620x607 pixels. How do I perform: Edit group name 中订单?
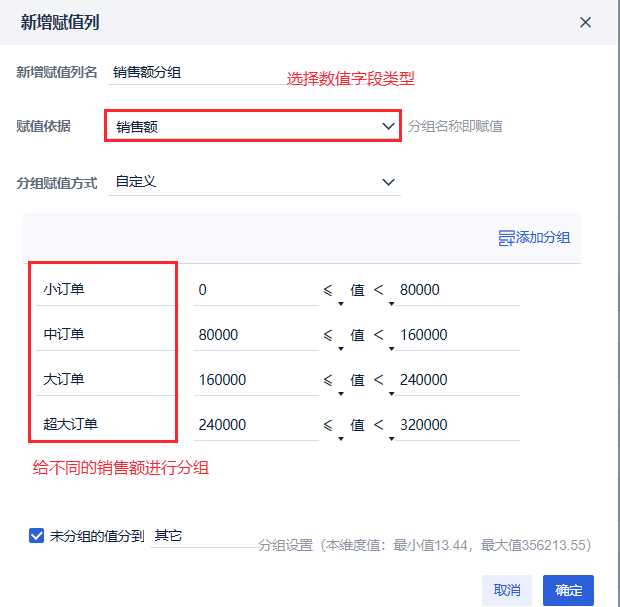point(107,335)
